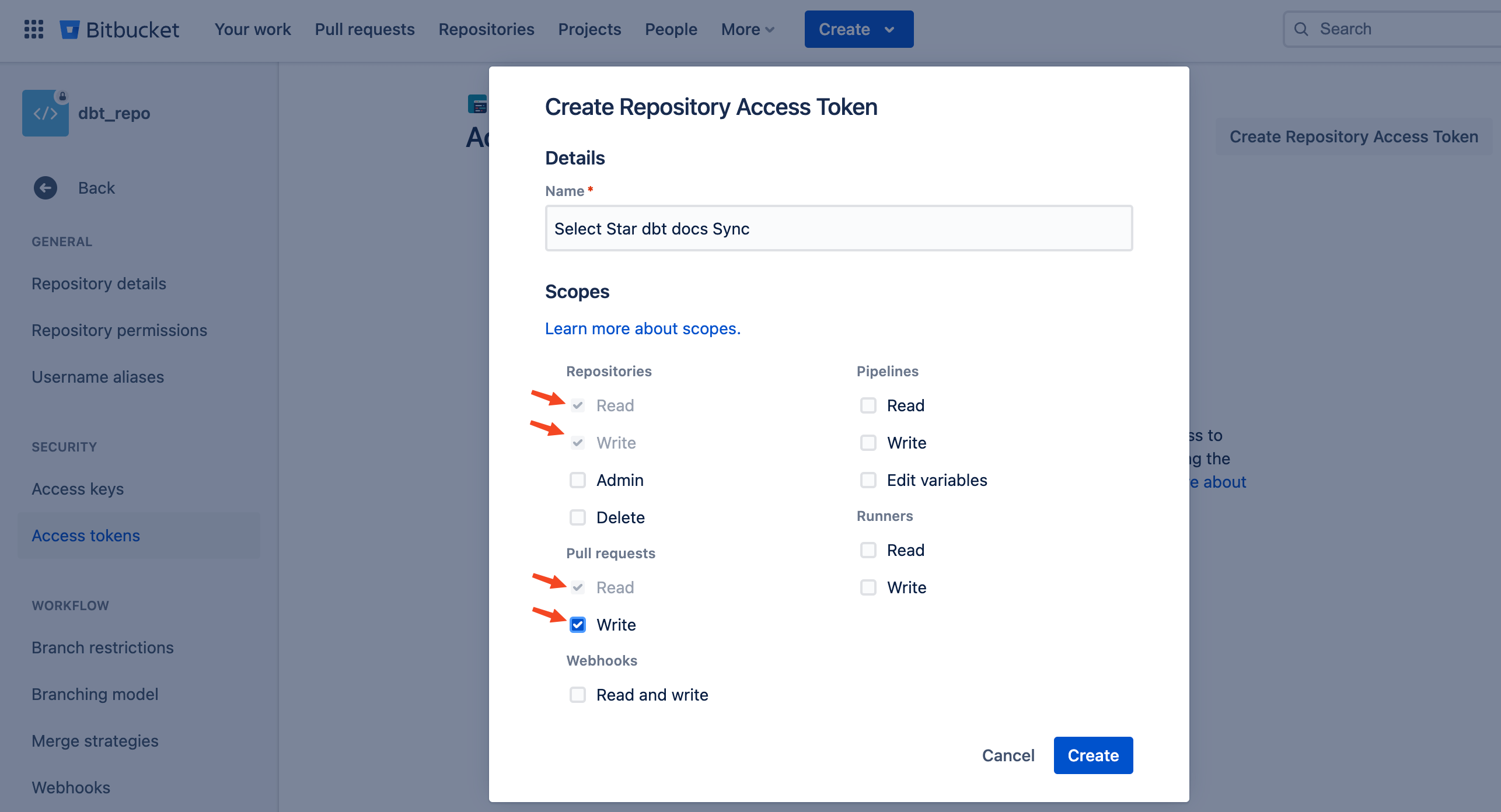Screen dimensions: 1501x812
Task: Check the Repositories Admin checkbox
Action: (578, 480)
